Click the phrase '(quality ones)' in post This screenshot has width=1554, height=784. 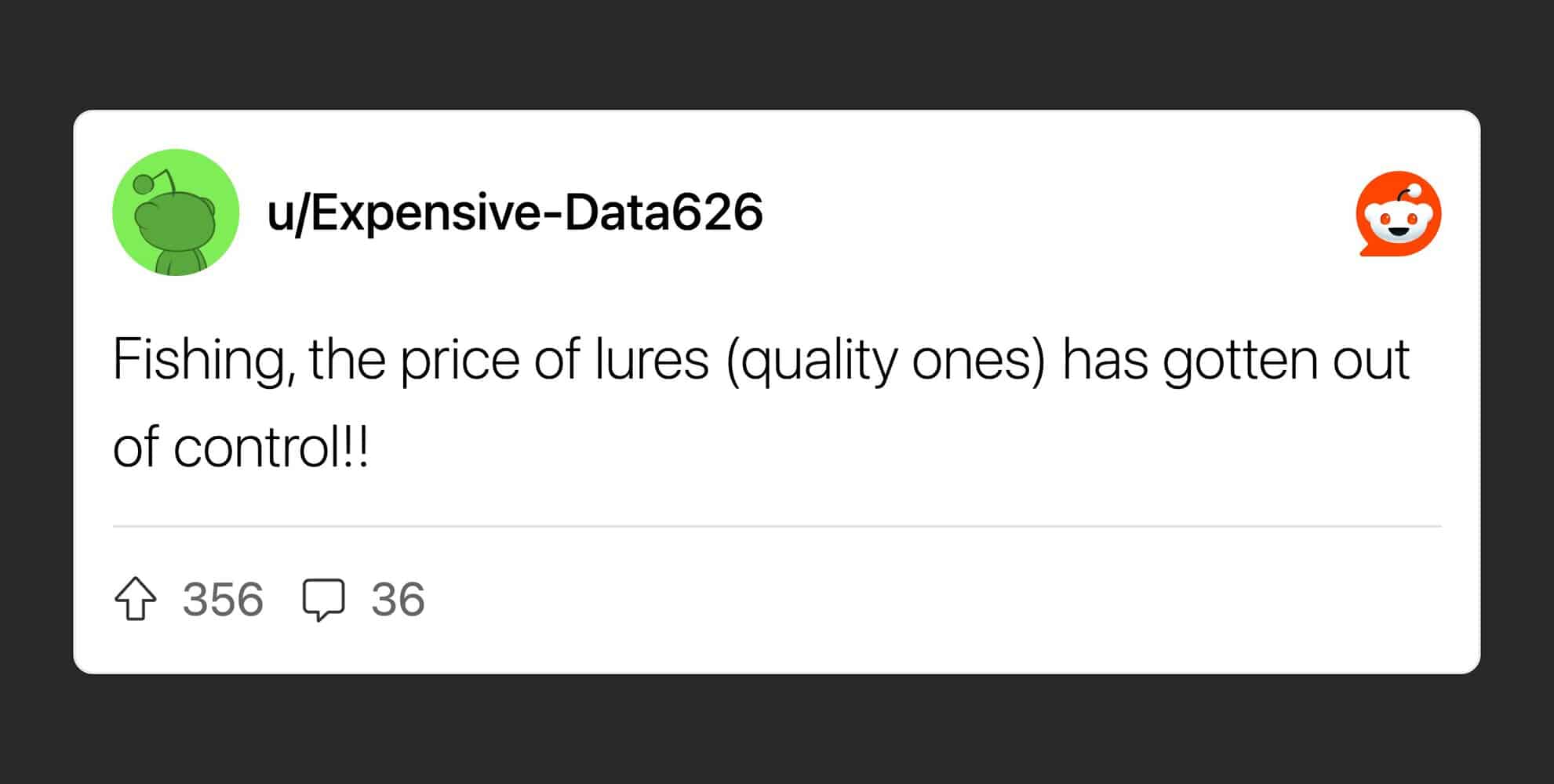coord(886,361)
